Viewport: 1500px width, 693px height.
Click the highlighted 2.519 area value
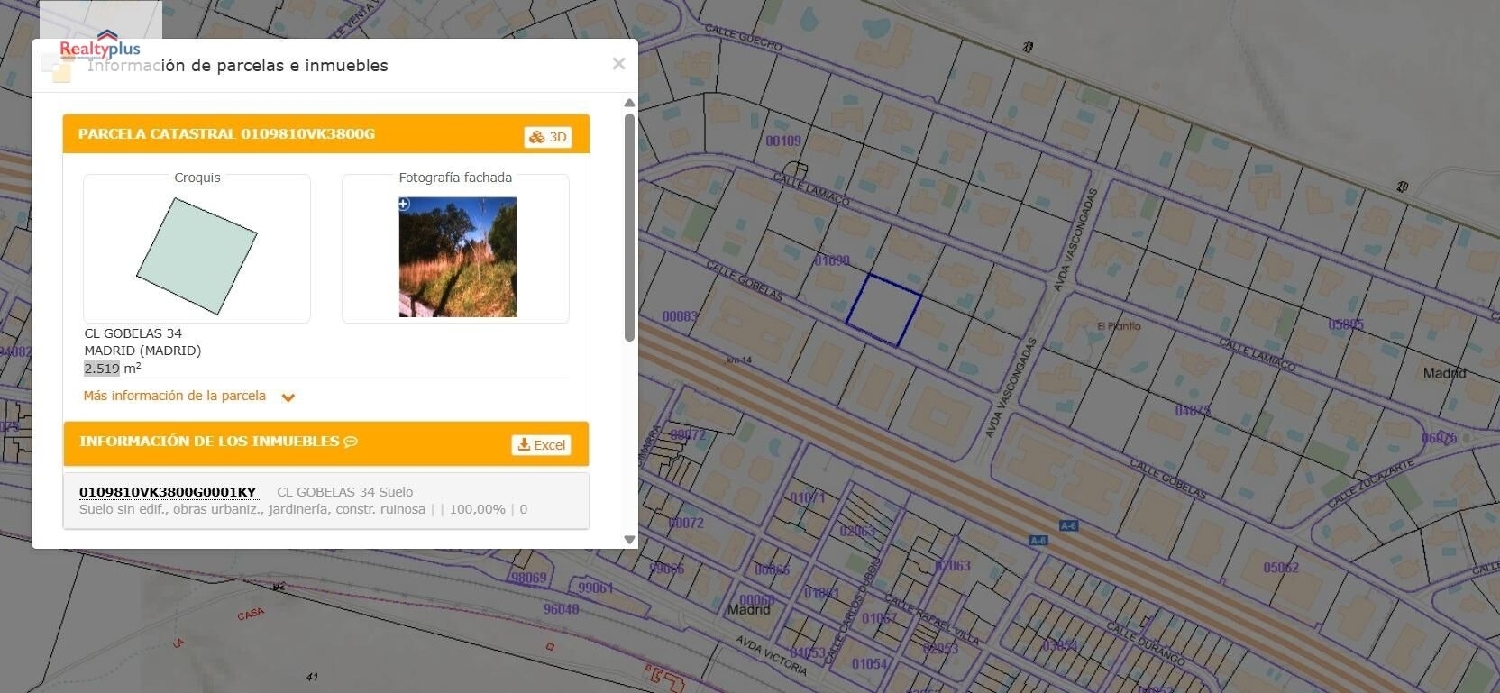(102, 368)
